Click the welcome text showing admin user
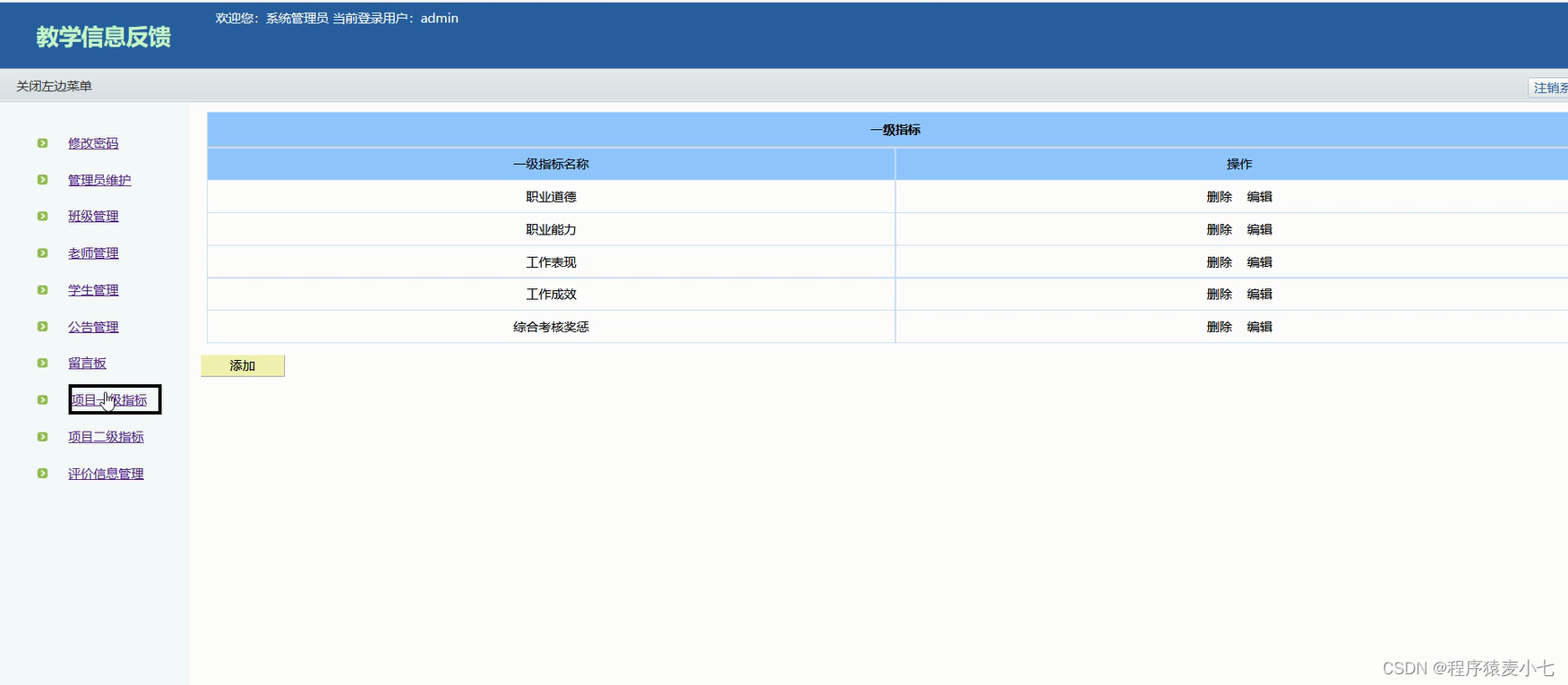 click(337, 18)
